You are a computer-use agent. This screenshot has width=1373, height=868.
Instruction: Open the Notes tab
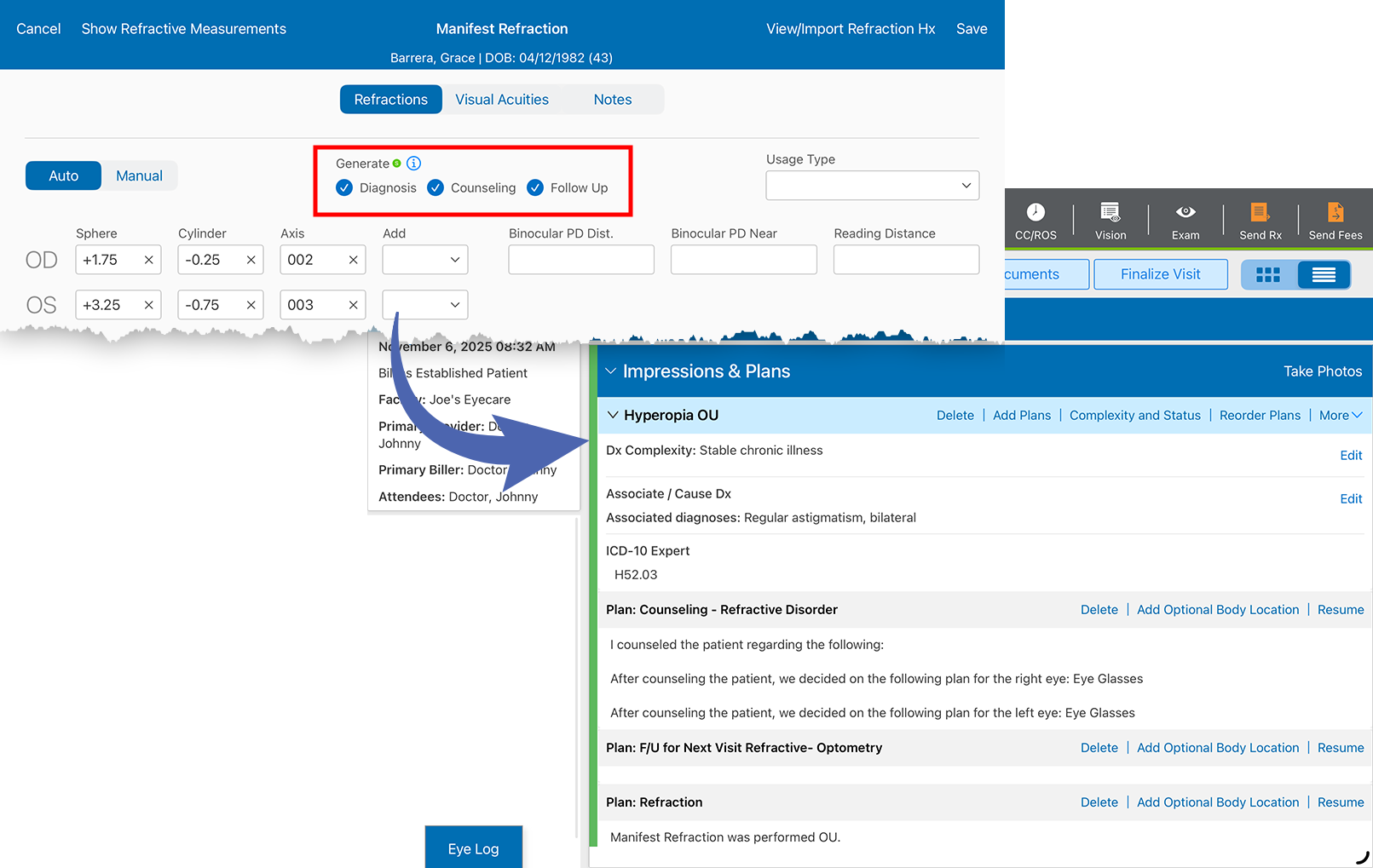pos(612,100)
